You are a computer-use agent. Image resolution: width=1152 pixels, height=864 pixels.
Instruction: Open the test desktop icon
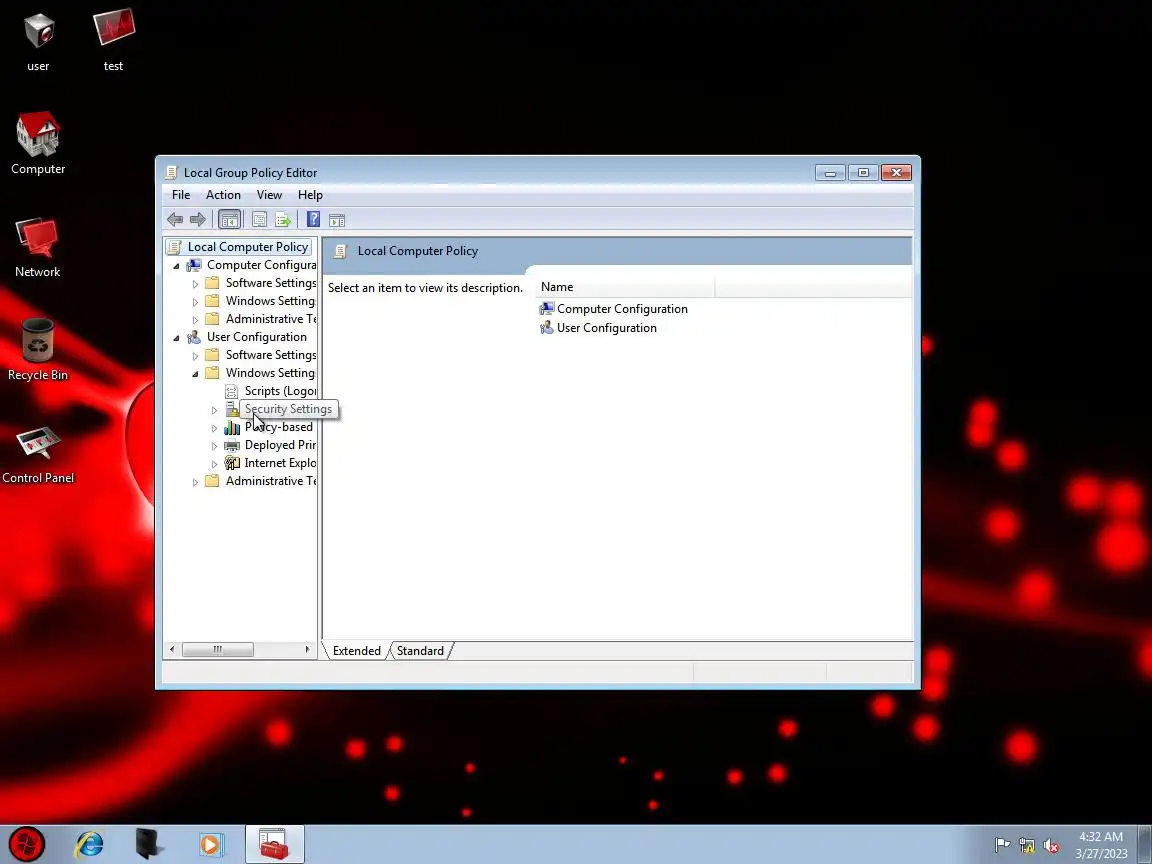(113, 41)
